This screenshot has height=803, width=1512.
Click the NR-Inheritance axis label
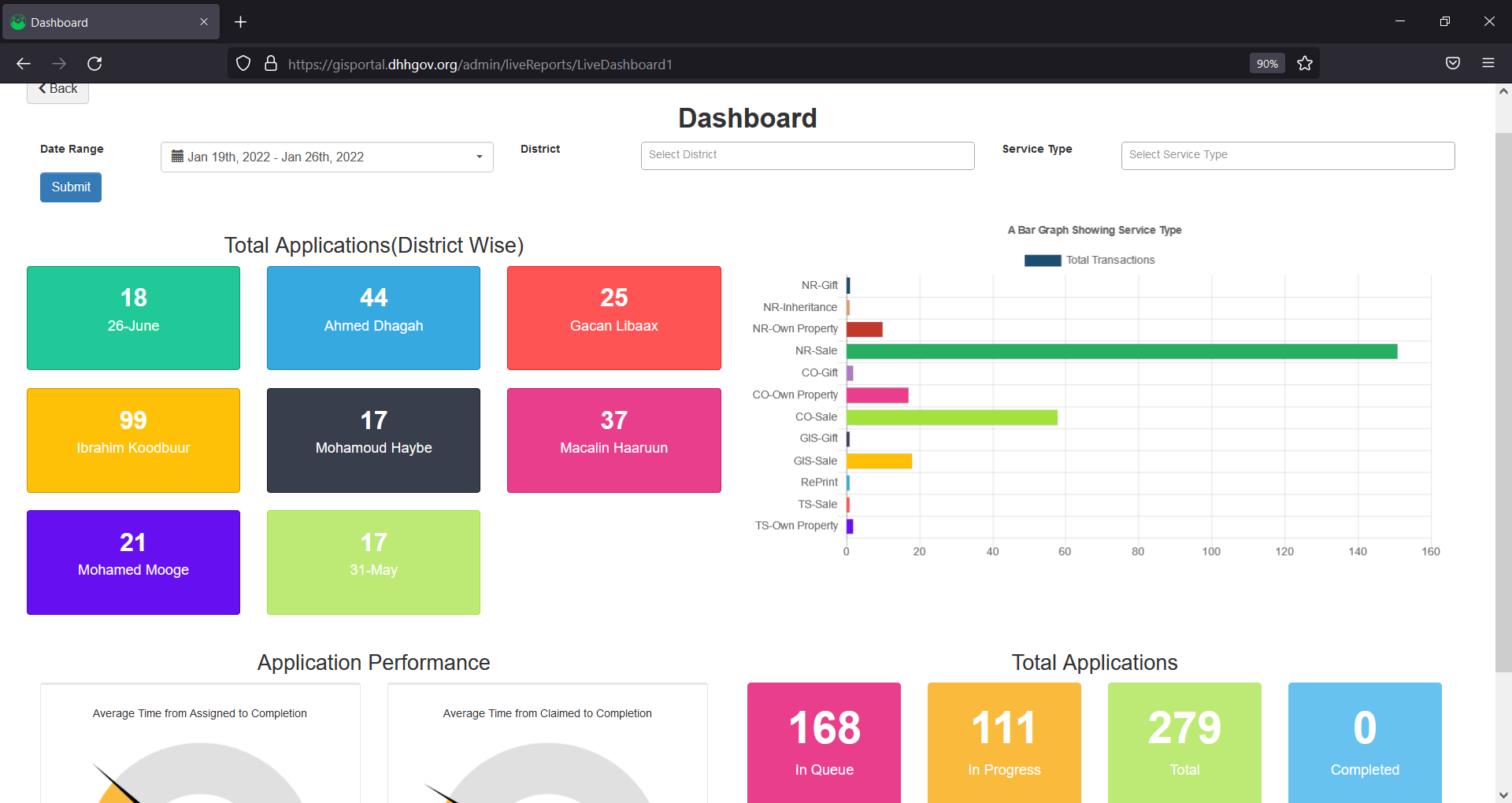point(800,307)
